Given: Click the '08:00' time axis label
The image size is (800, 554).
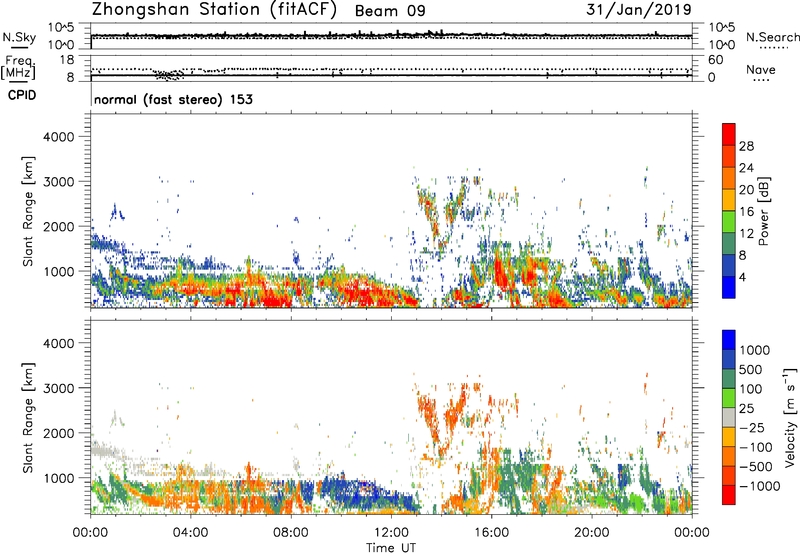Looking at the screenshot, I should tap(291, 533).
